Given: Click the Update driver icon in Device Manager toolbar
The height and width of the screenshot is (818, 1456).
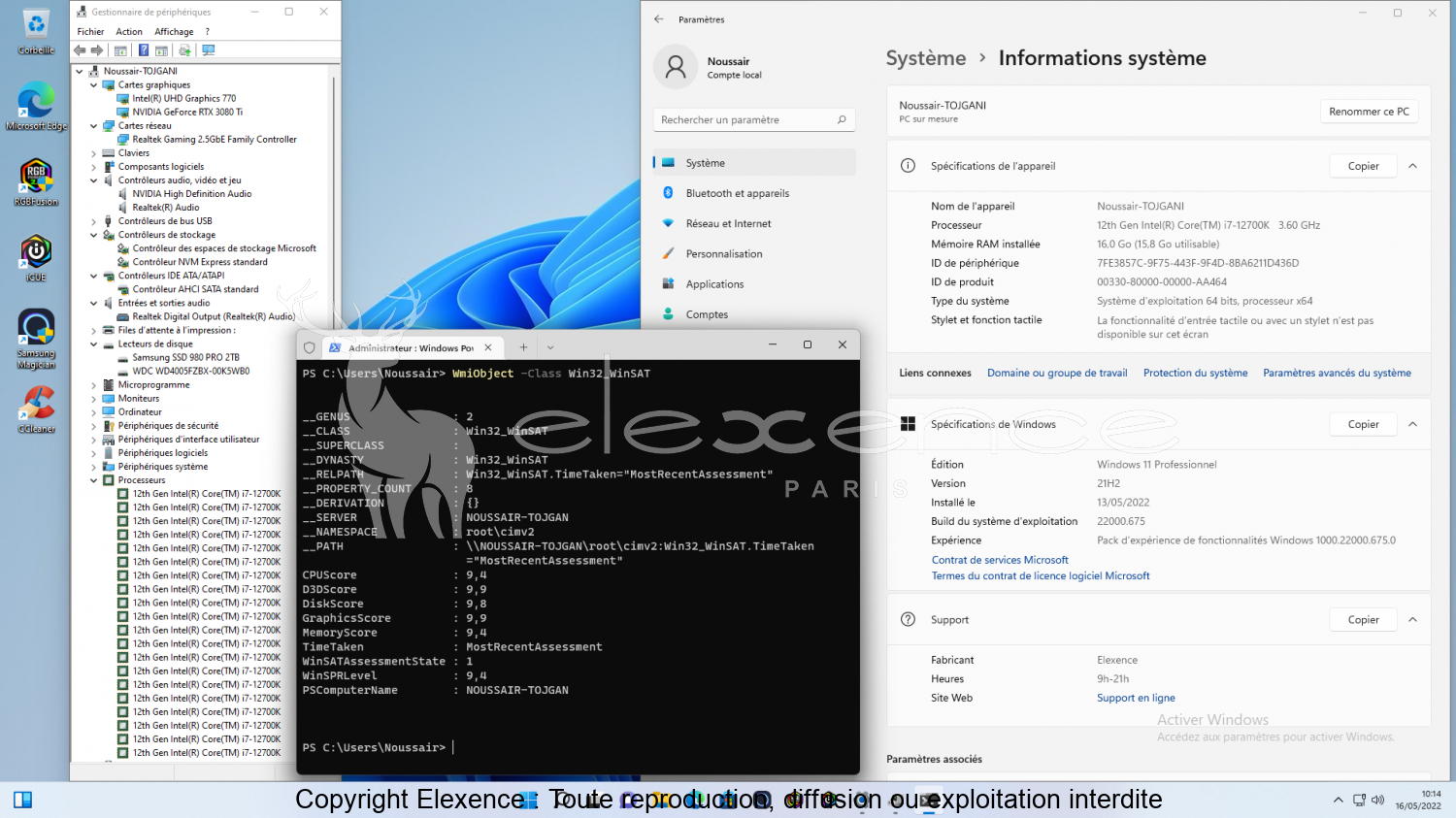Looking at the screenshot, I should 184,50.
